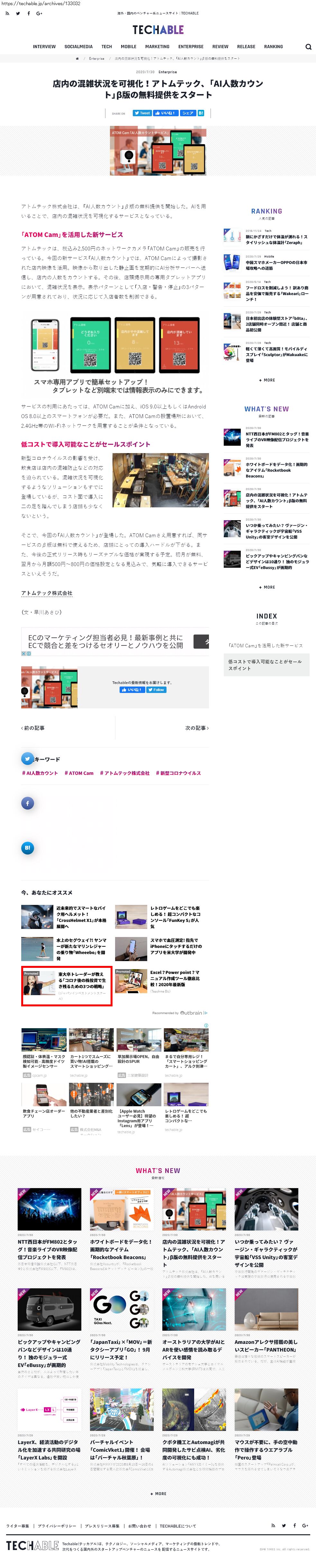Open the search magnifier in header
Image resolution: width=316 pixels, height=1568 pixels.
(x=308, y=47)
